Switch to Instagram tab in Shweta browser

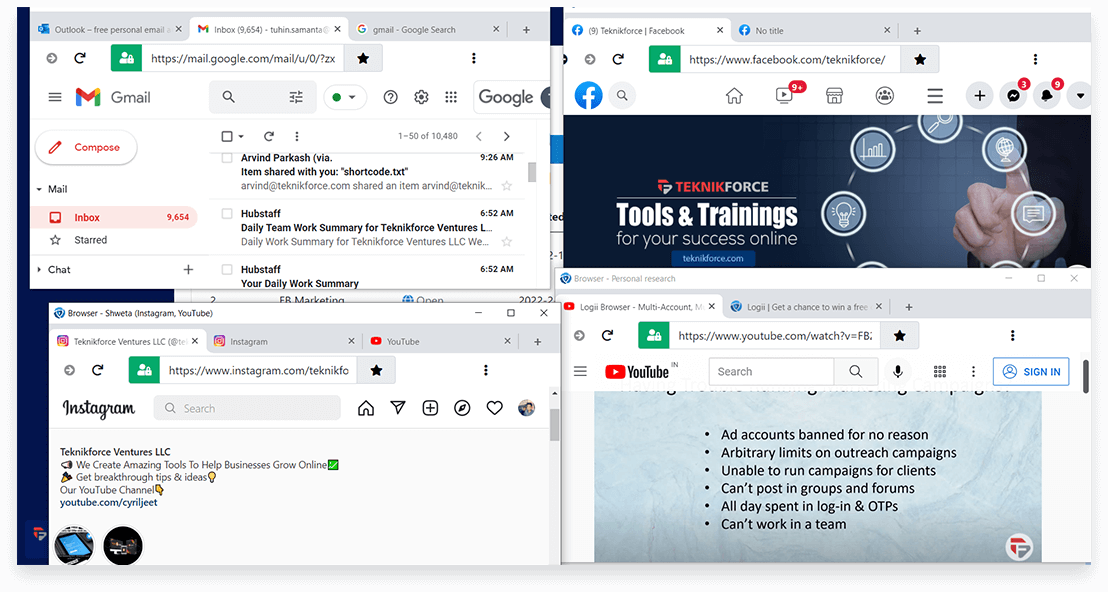pyautogui.click(x=283, y=341)
